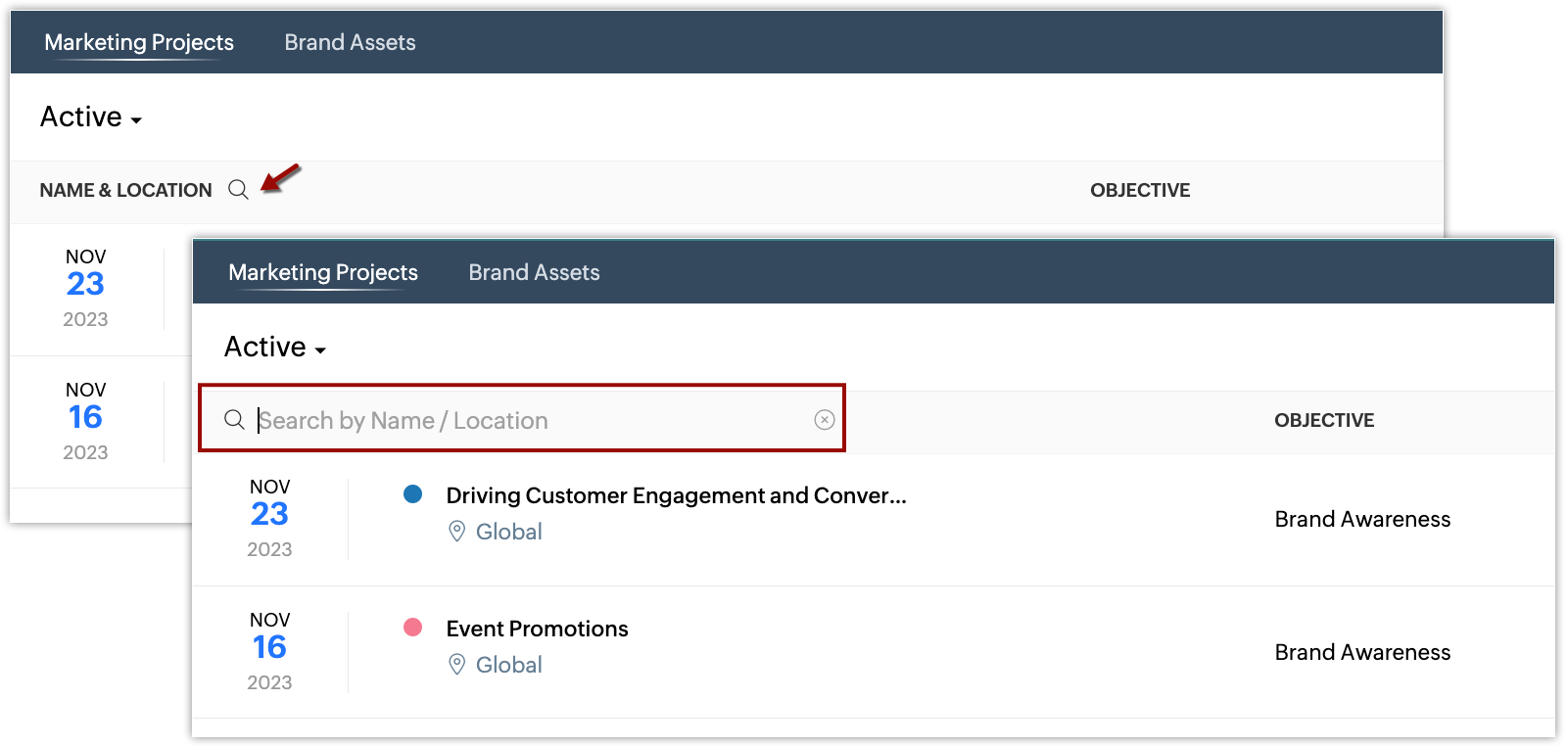Click the OBJECTIVE column header in the front window

pyautogui.click(x=1324, y=420)
